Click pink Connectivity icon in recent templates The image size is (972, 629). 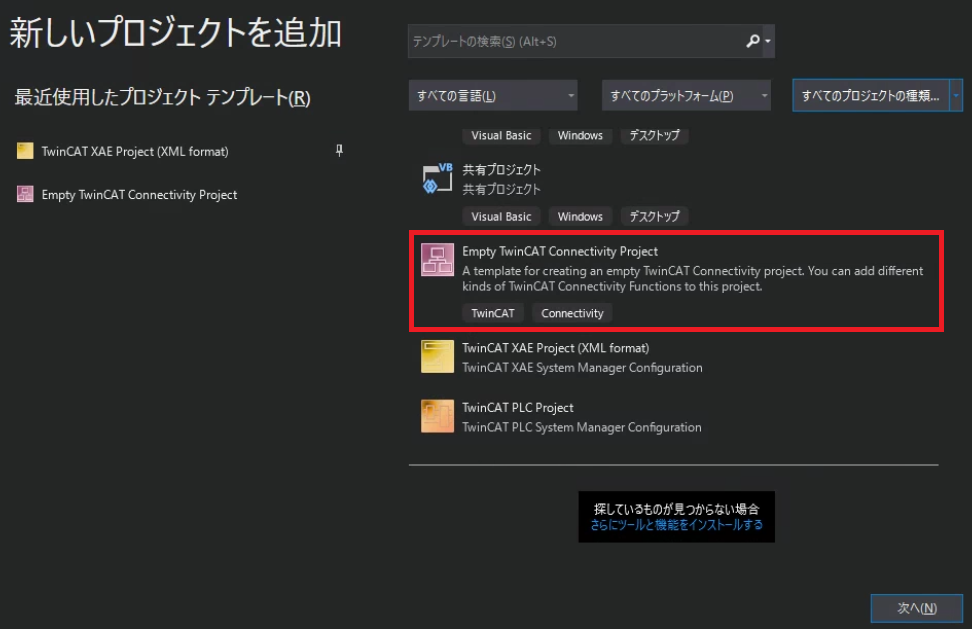pyautogui.click(x=25, y=194)
